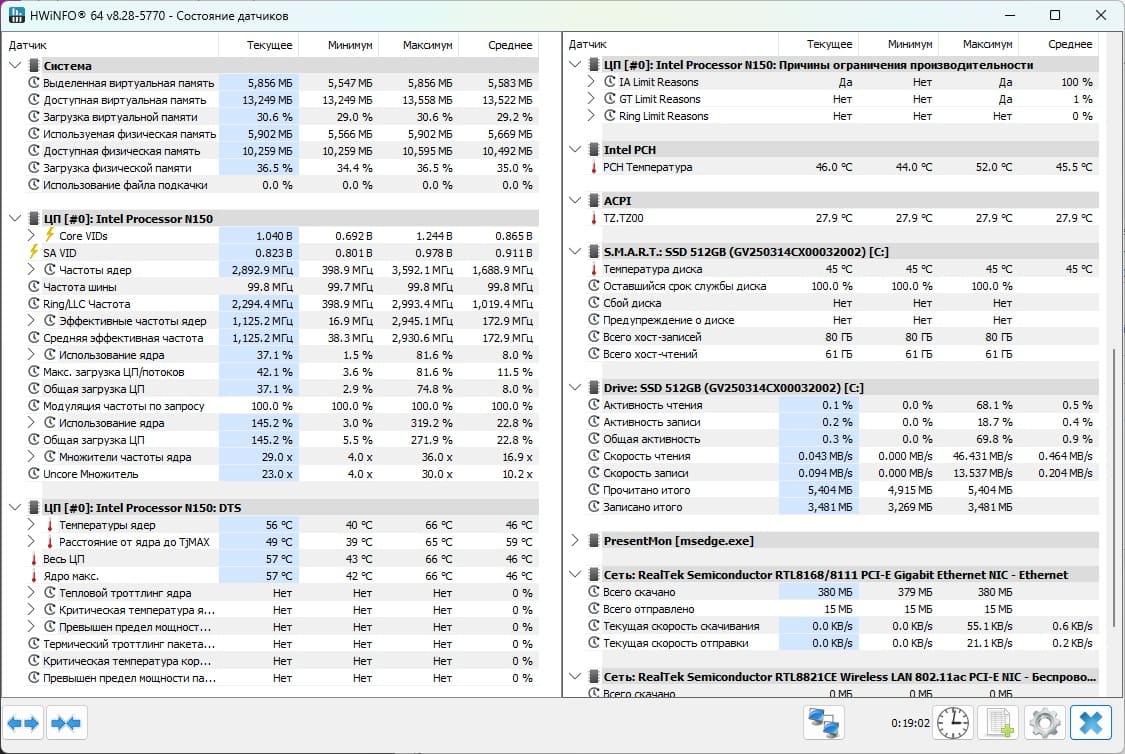The width and height of the screenshot is (1125, 754).
Task: Click the clock icon beside Всего отправлено
Action: point(593,608)
